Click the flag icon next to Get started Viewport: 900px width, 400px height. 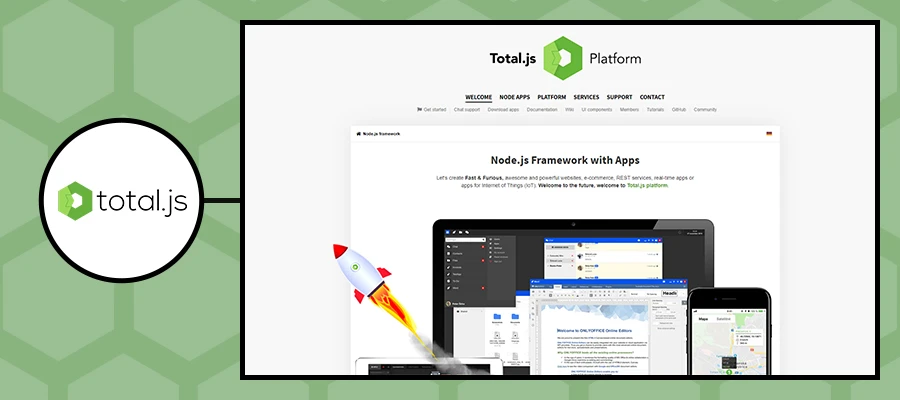click(x=419, y=109)
